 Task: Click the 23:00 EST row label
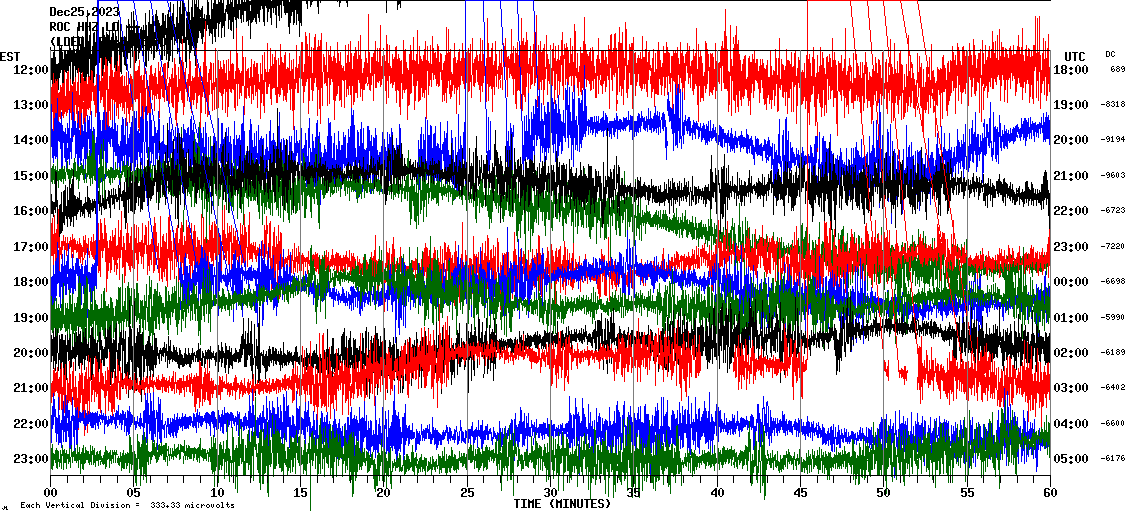pos(31,459)
